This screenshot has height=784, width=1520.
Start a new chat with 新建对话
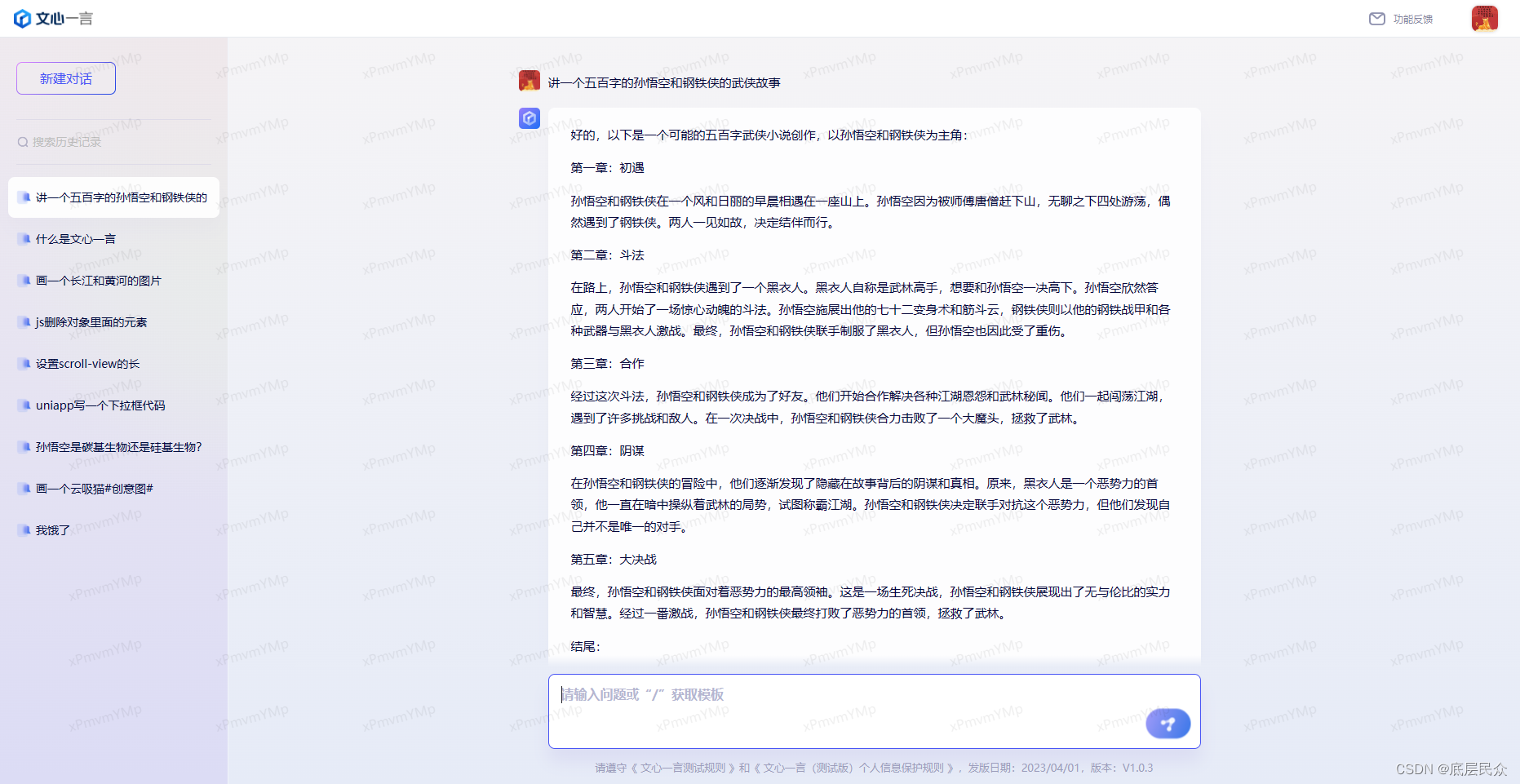pos(66,78)
